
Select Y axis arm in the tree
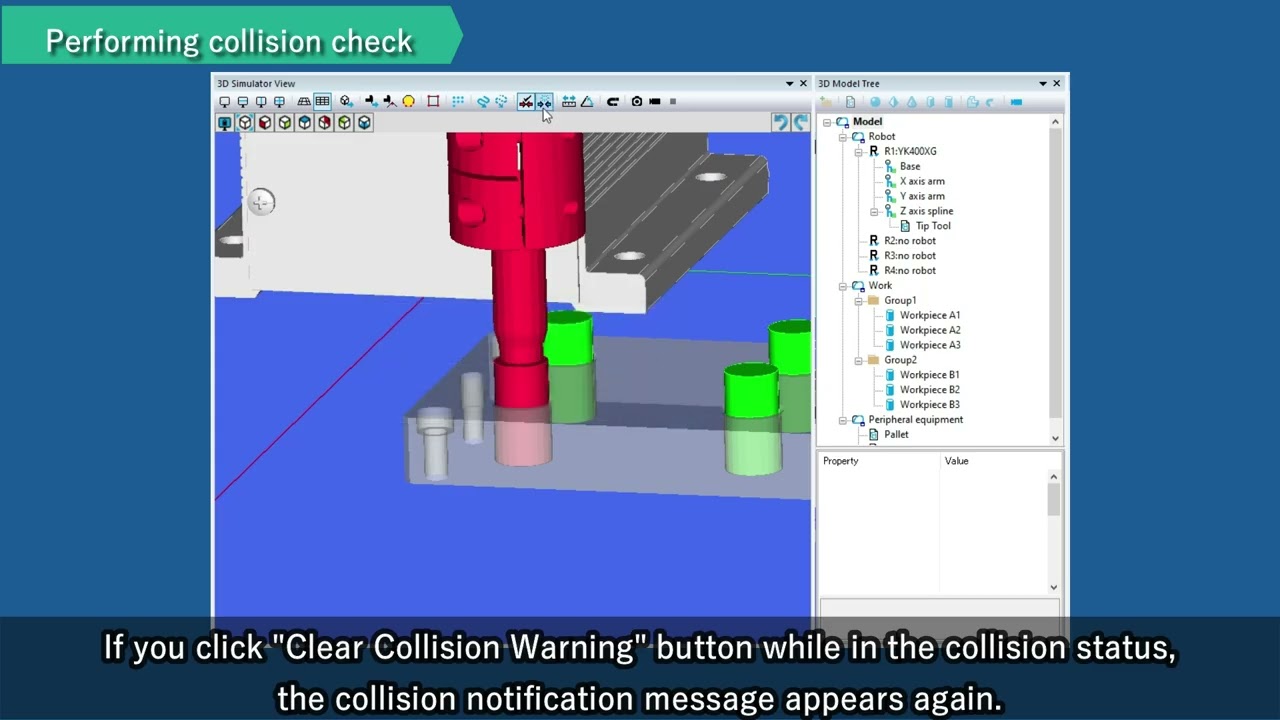tap(922, 196)
